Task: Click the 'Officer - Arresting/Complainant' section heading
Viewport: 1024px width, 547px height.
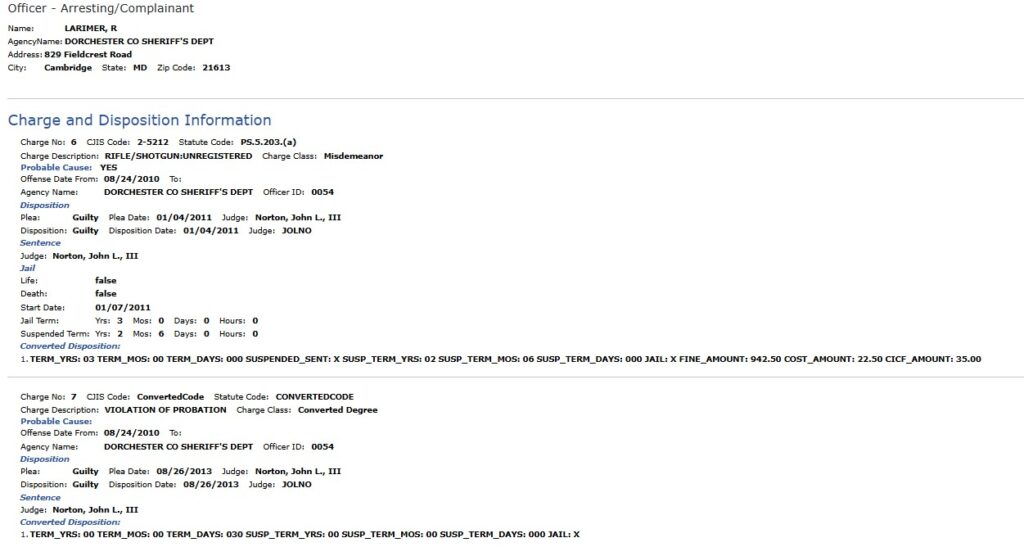Action: tap(101, 8)
